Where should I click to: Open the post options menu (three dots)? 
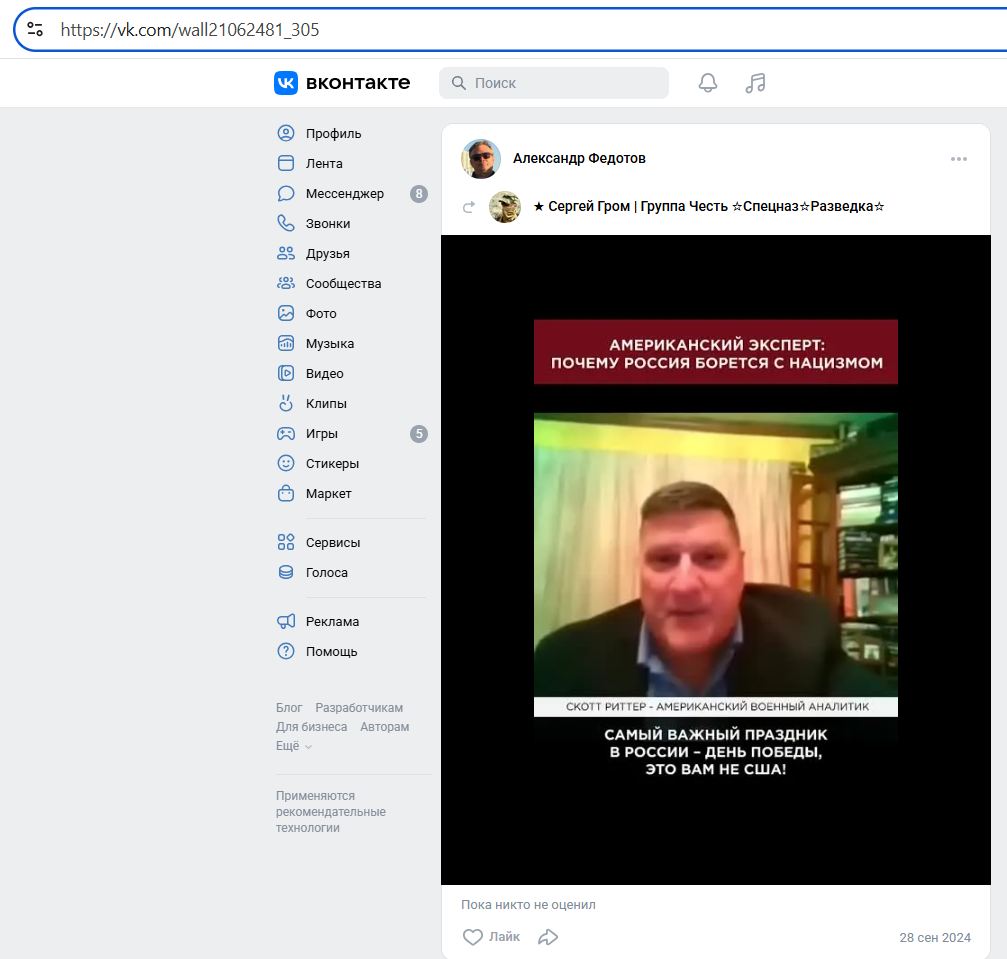tap(959, 158)
